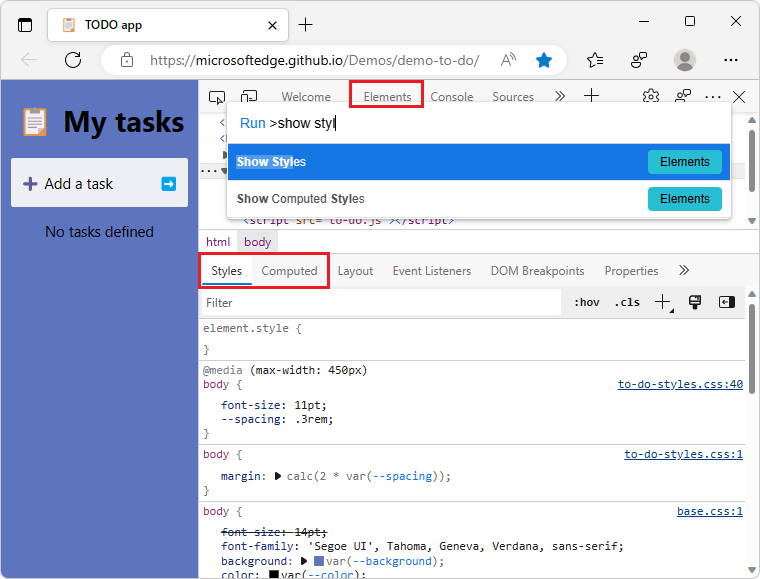Open the Console tab
Image resolution: width=760 pixels, height=579 pixels.
(452, 97)
